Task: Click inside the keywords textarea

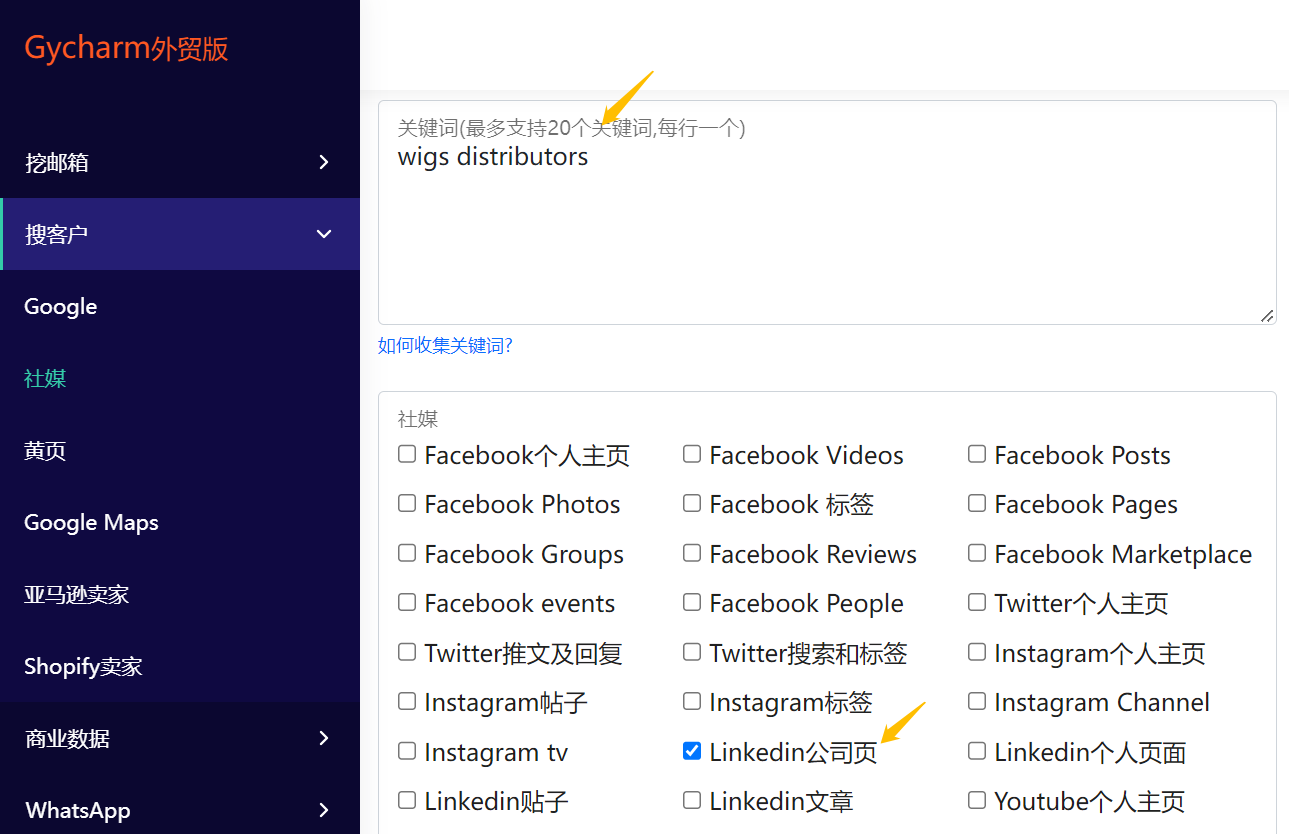Action: pos(827,212)
